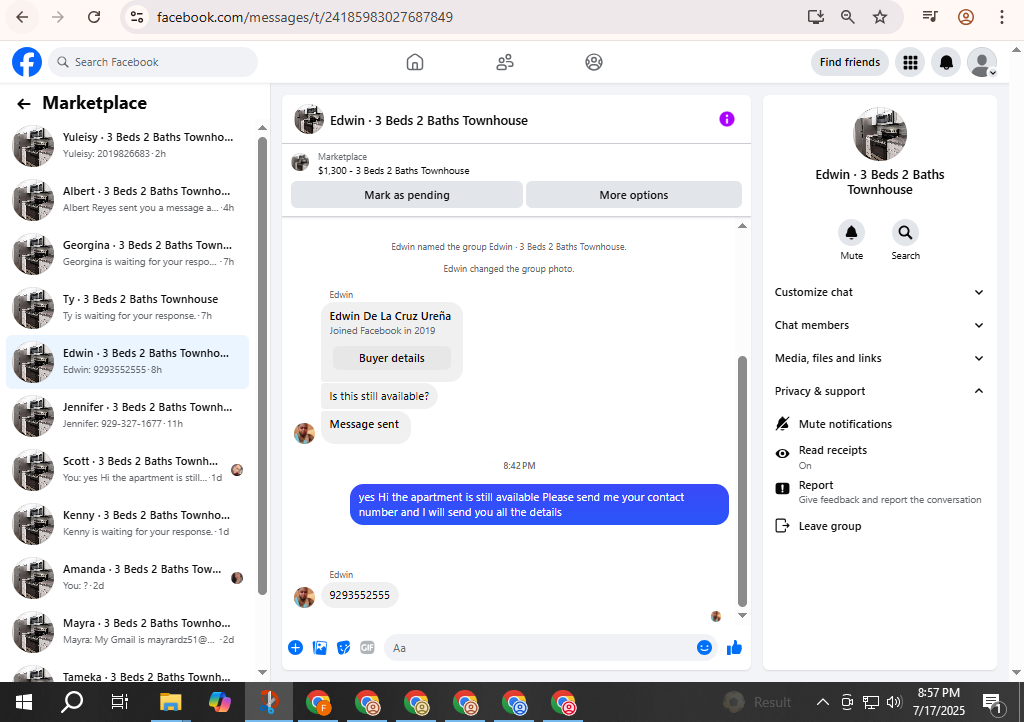Viewport: 1024px width, 722px height.
Task: Click the browser reload button
Action: click(94, 17)
